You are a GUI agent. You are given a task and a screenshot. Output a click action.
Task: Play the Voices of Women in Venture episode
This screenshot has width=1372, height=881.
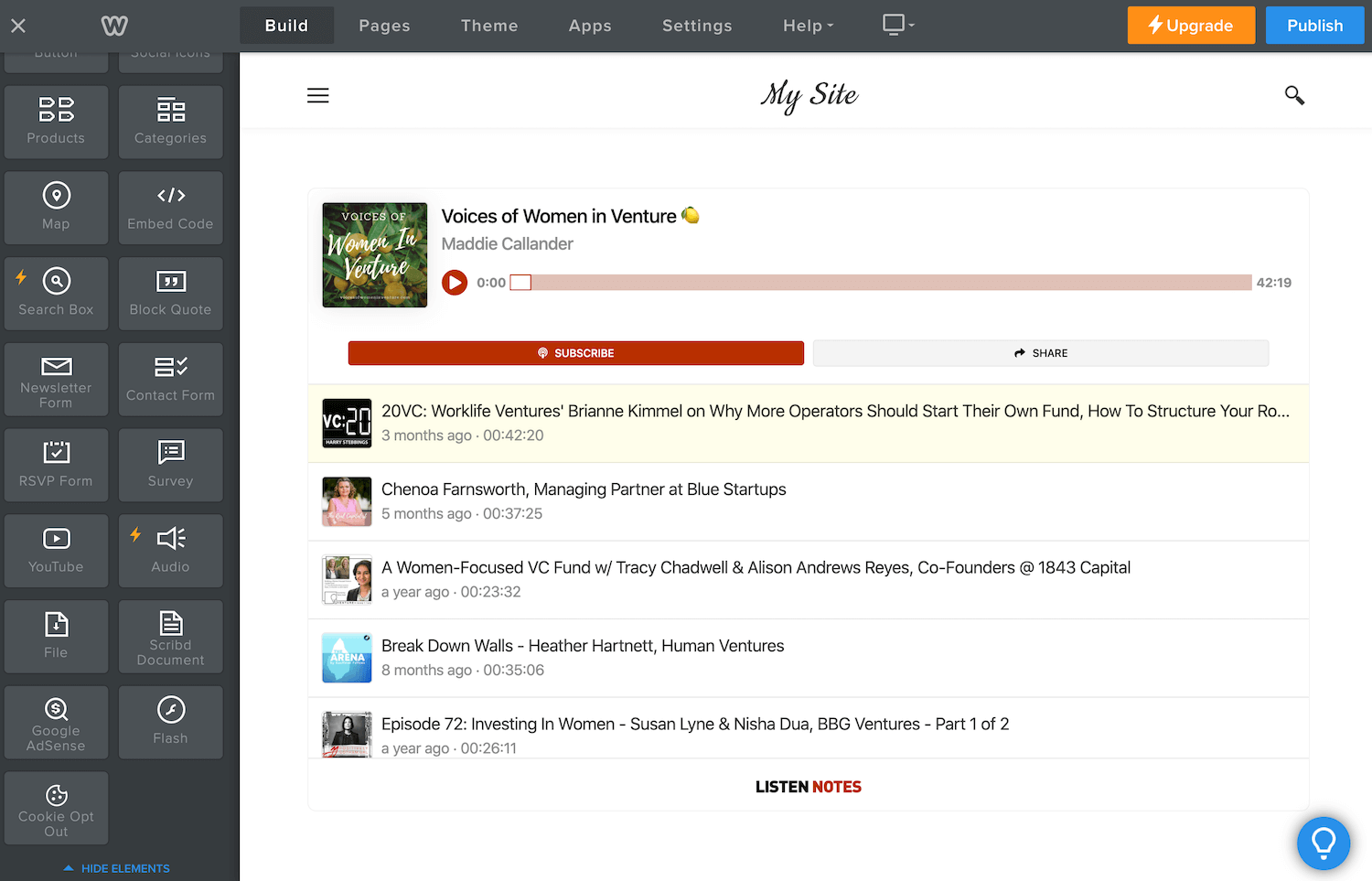point(455,283)
